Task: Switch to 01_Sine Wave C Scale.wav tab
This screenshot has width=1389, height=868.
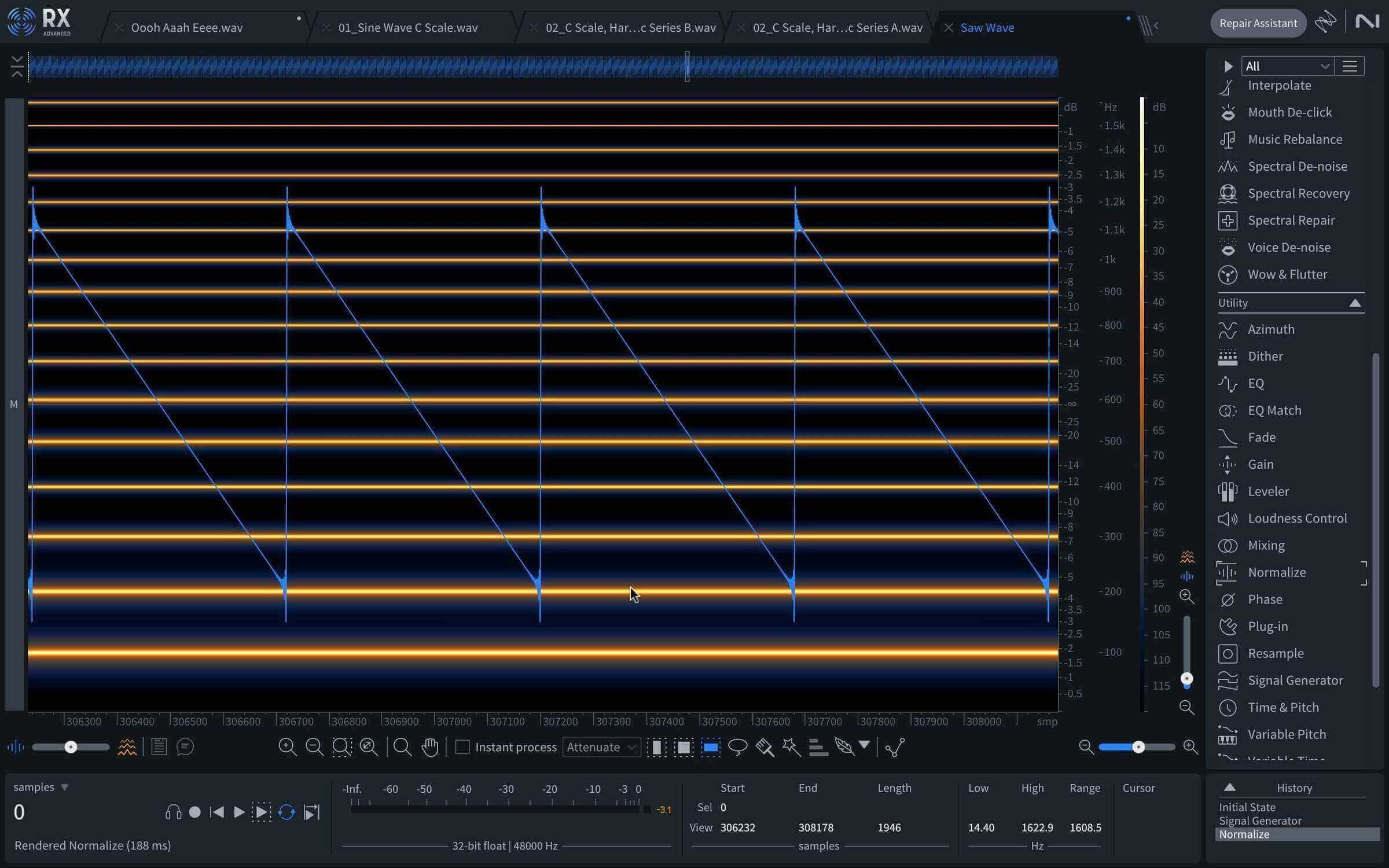Action: tap(408, 28)
